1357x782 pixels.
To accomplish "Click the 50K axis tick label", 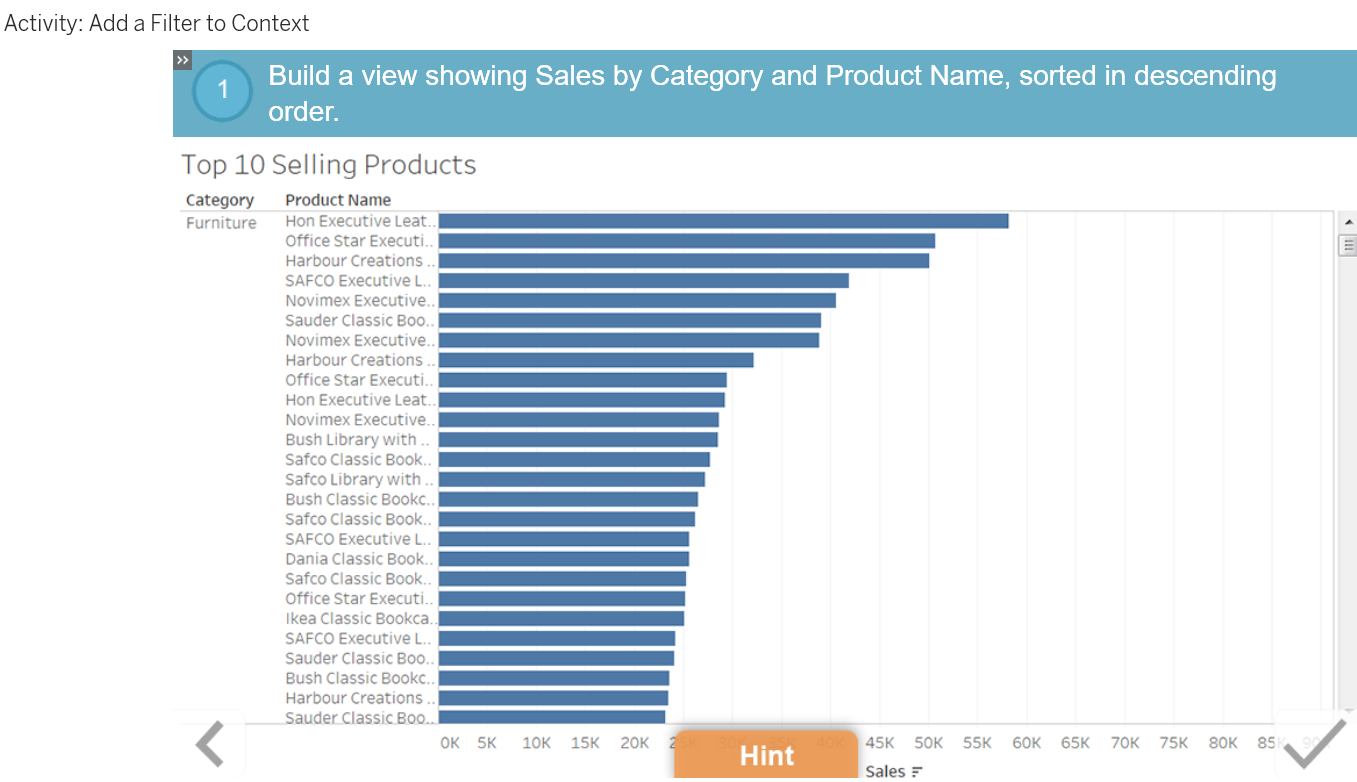I will point(929,743).
